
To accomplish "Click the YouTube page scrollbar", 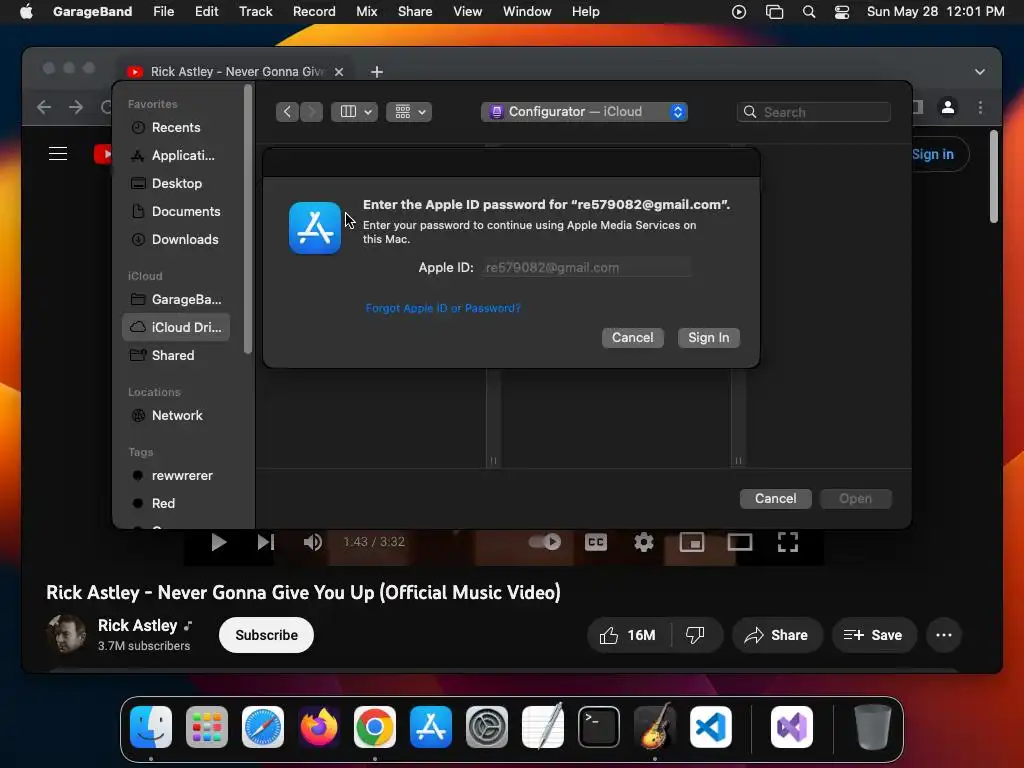I will pyautogui.click(x=993, y=176).
